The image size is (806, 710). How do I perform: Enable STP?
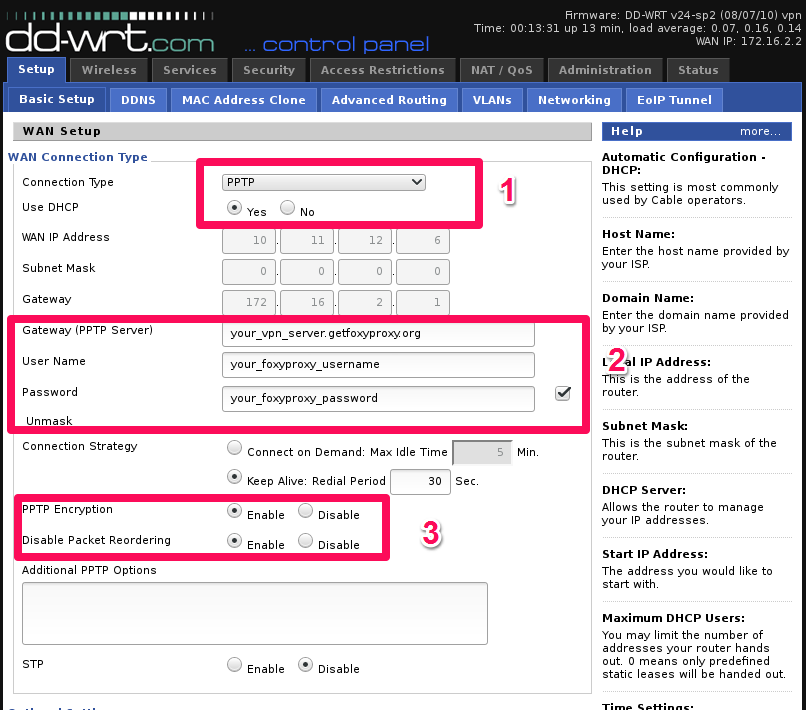pyautogui.click(x=234, y=665)
